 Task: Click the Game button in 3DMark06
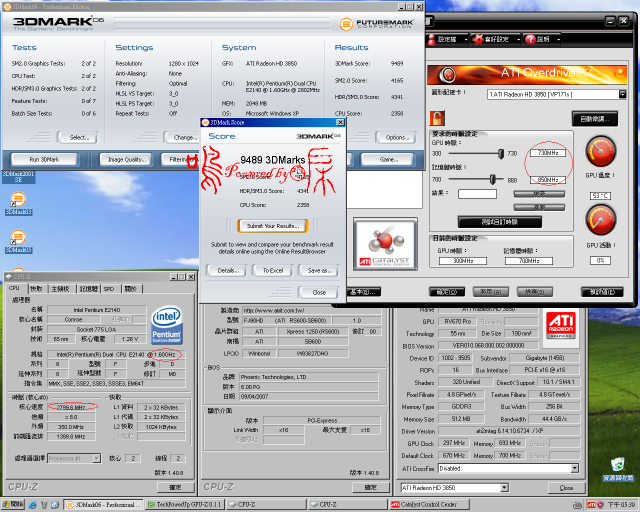click(x=387, y=159)
